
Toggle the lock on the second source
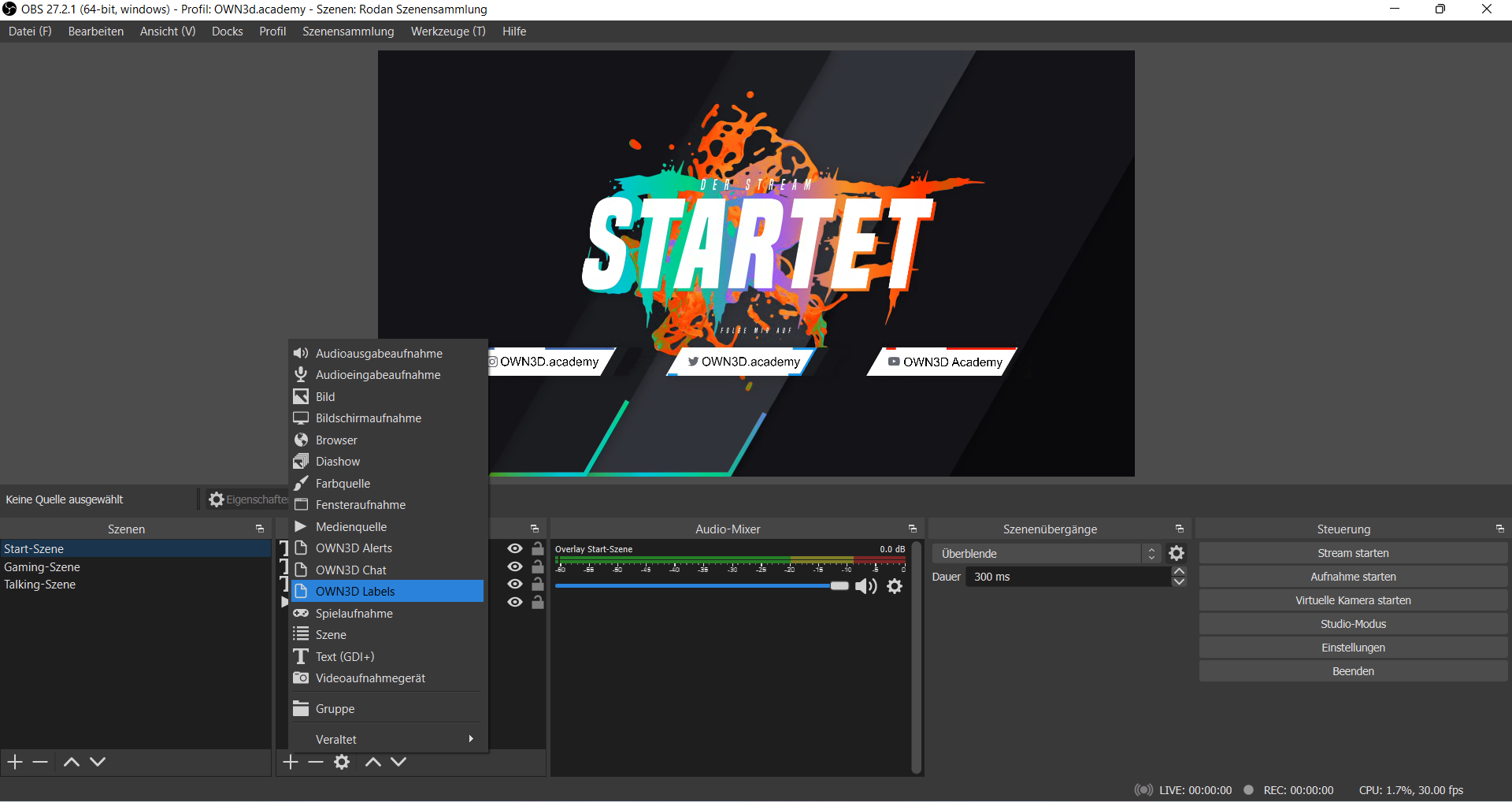(538, 566)
